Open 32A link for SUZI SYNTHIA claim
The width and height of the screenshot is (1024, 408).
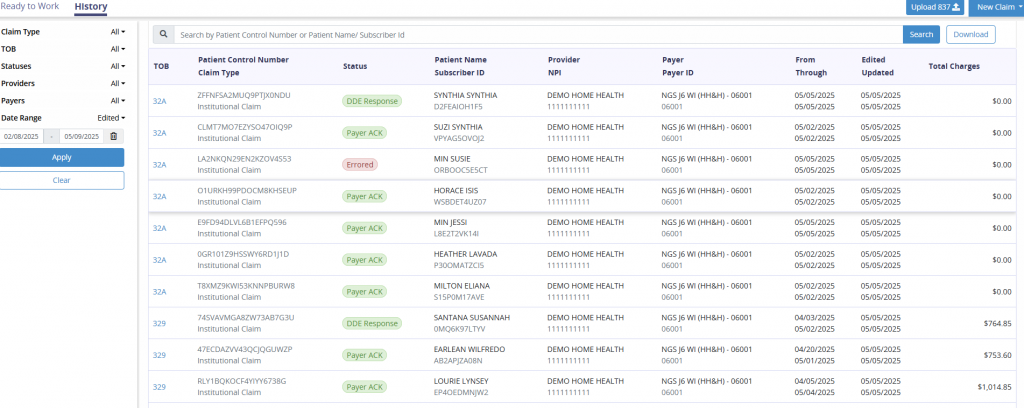point(160,133)
